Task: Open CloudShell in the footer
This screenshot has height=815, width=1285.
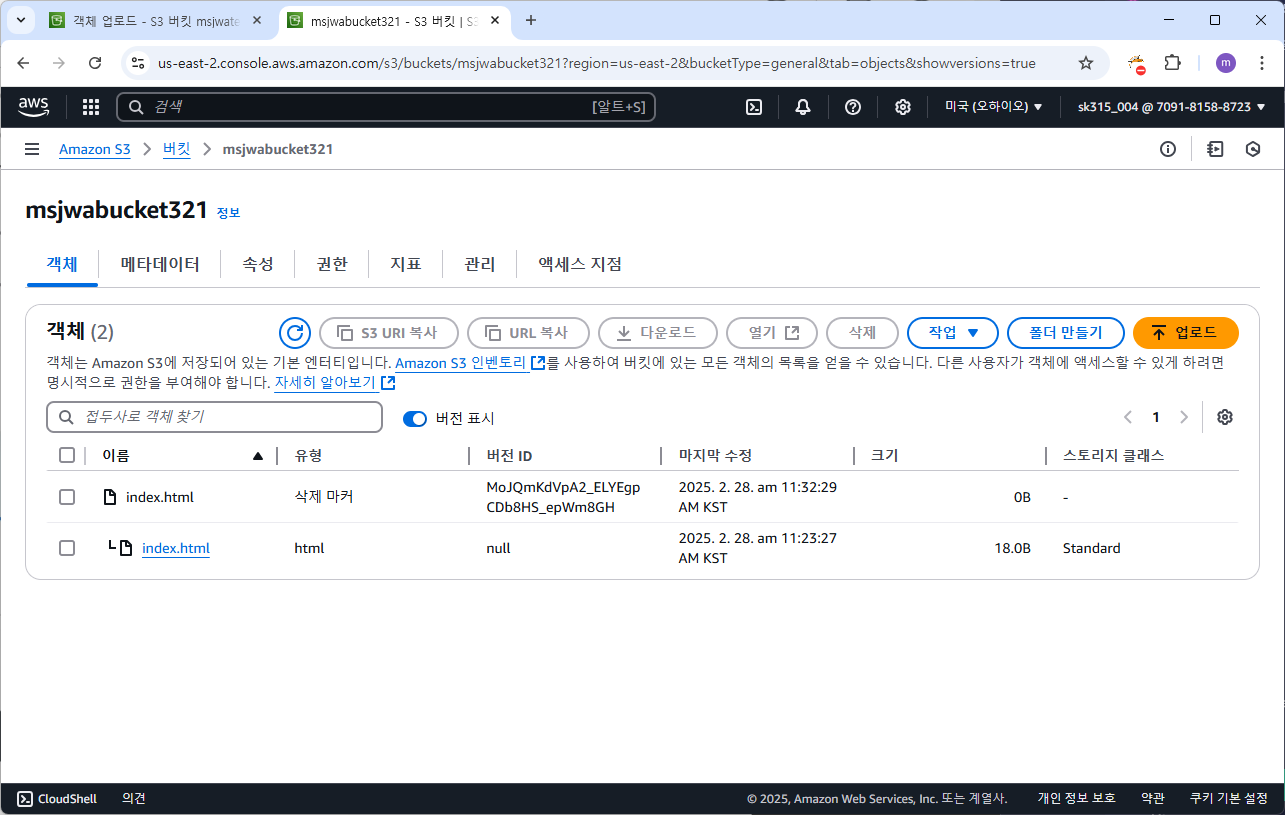Action: pos(57,798)
